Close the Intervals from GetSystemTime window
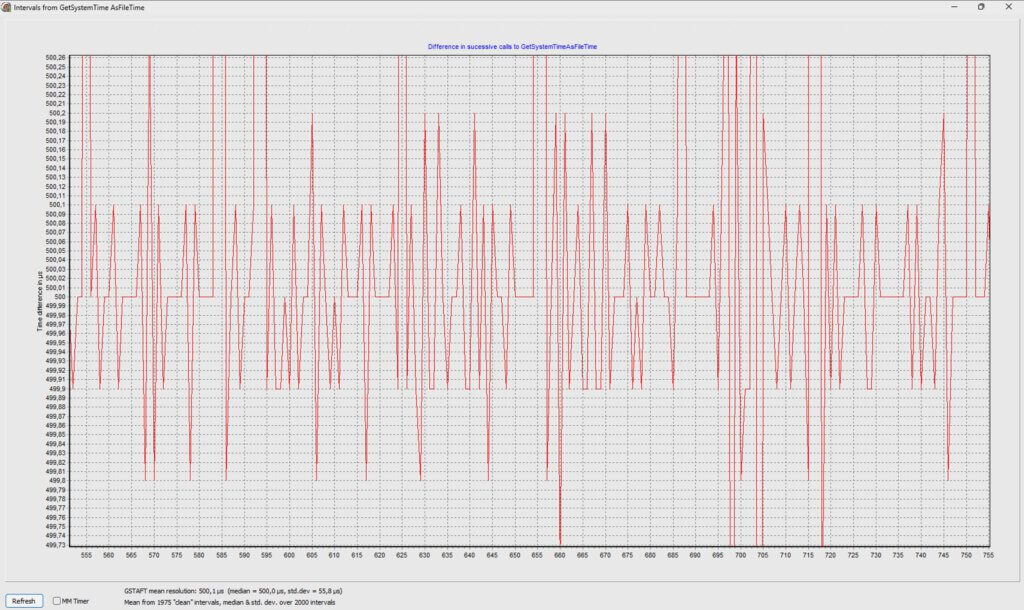The width and height of the screenshot is (1024, 610). pos(1012,7)
